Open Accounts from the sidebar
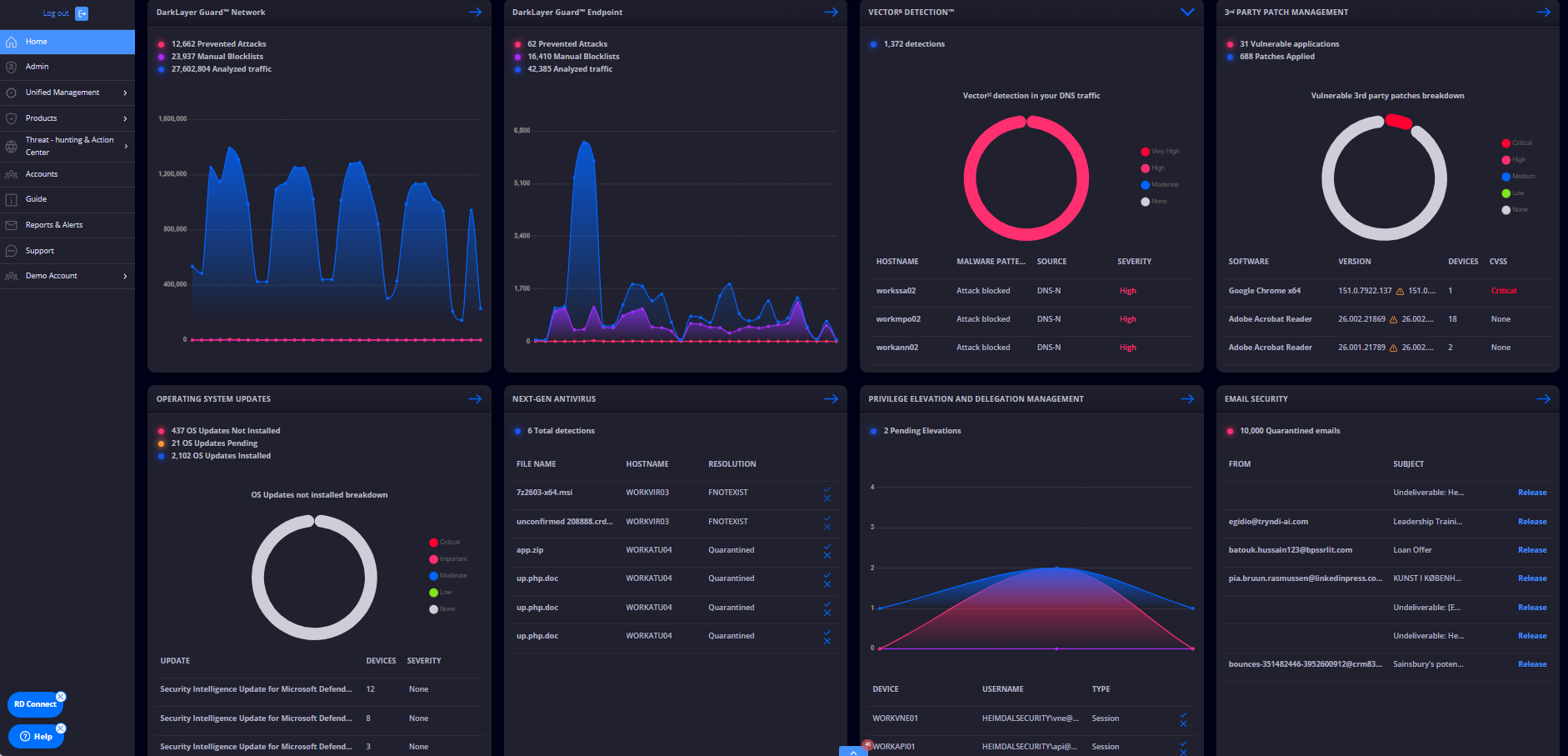Viewport: 1568px width, 756px height. [67, 174]
